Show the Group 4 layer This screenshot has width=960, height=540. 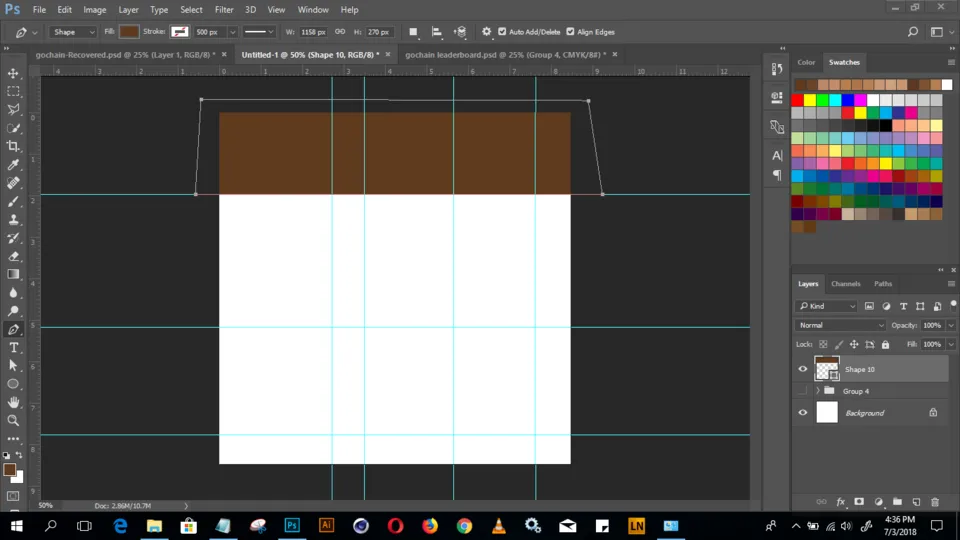point(803,391)
